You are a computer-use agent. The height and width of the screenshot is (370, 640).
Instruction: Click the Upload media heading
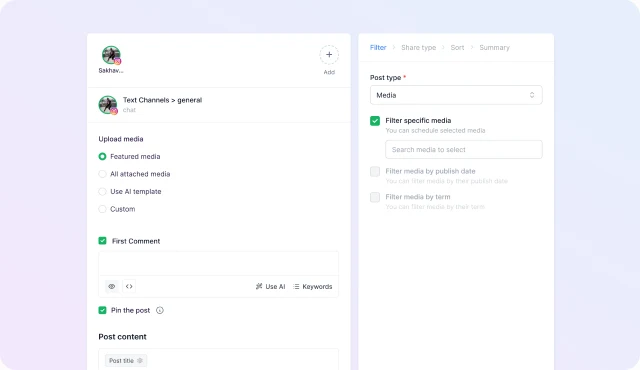pyautogui.click(x=121, y=139)
